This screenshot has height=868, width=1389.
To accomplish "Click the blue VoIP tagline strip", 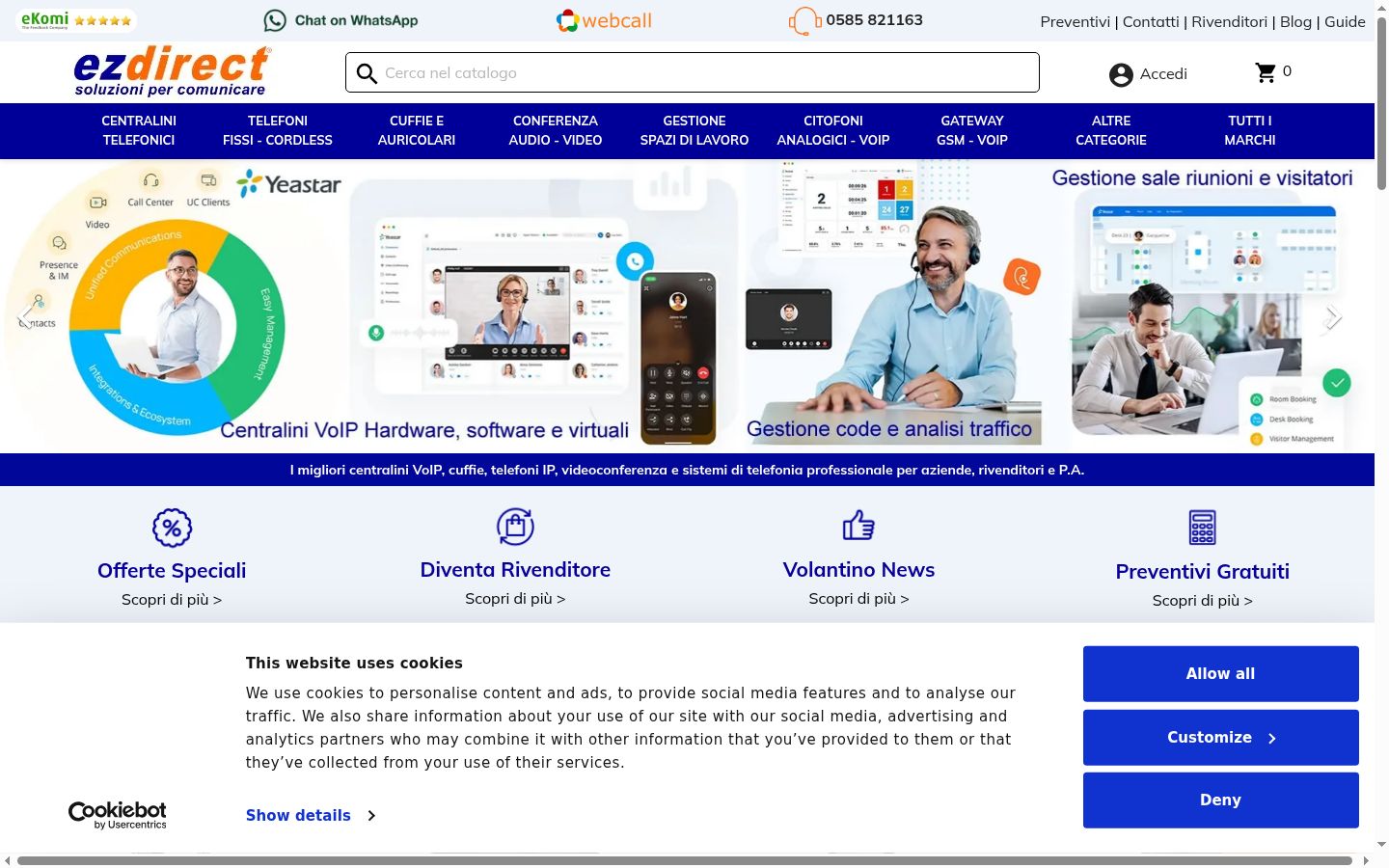I will coord(687,470).
